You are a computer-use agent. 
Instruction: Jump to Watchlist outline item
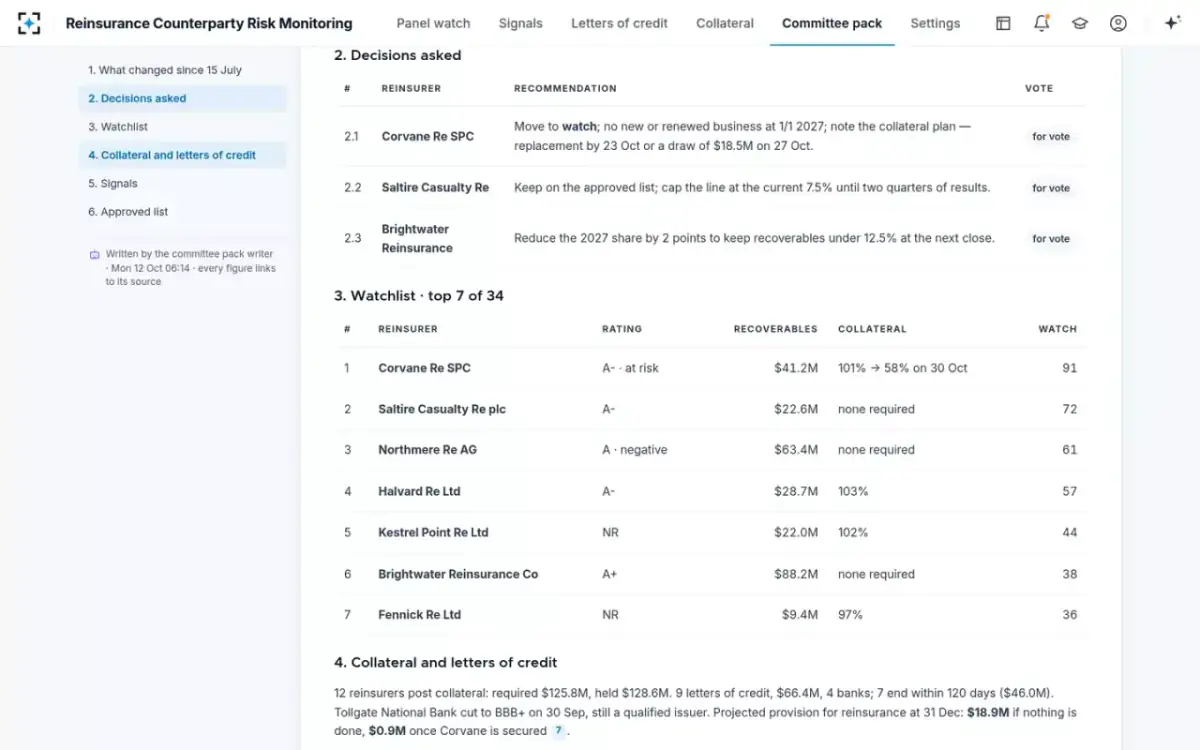point(182,127)
